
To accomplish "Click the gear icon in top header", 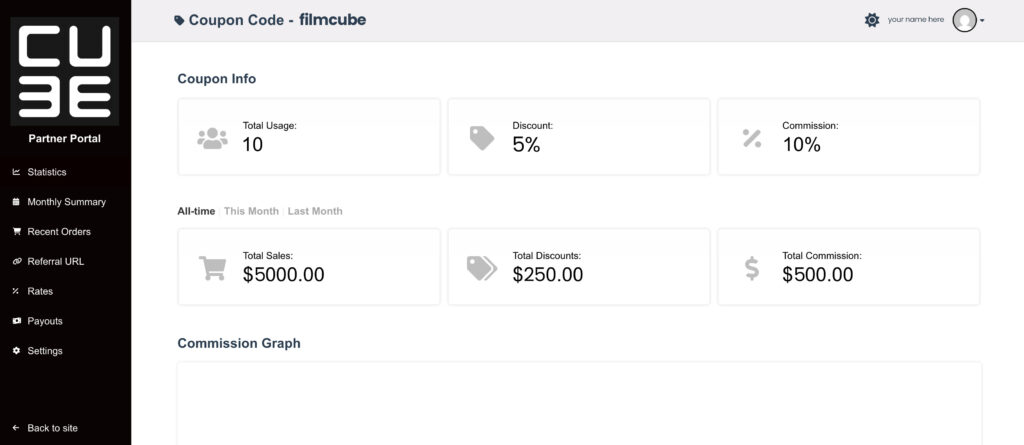I will (872, 20).
